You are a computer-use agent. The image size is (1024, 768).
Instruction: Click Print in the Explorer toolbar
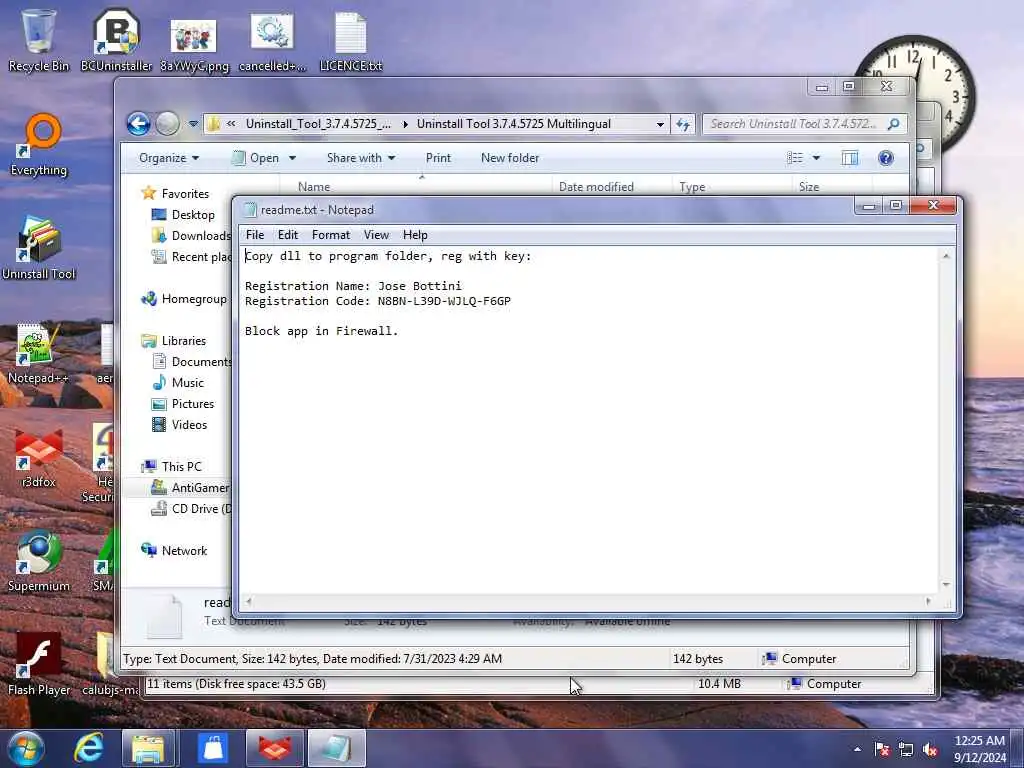[x=438, y=158]
